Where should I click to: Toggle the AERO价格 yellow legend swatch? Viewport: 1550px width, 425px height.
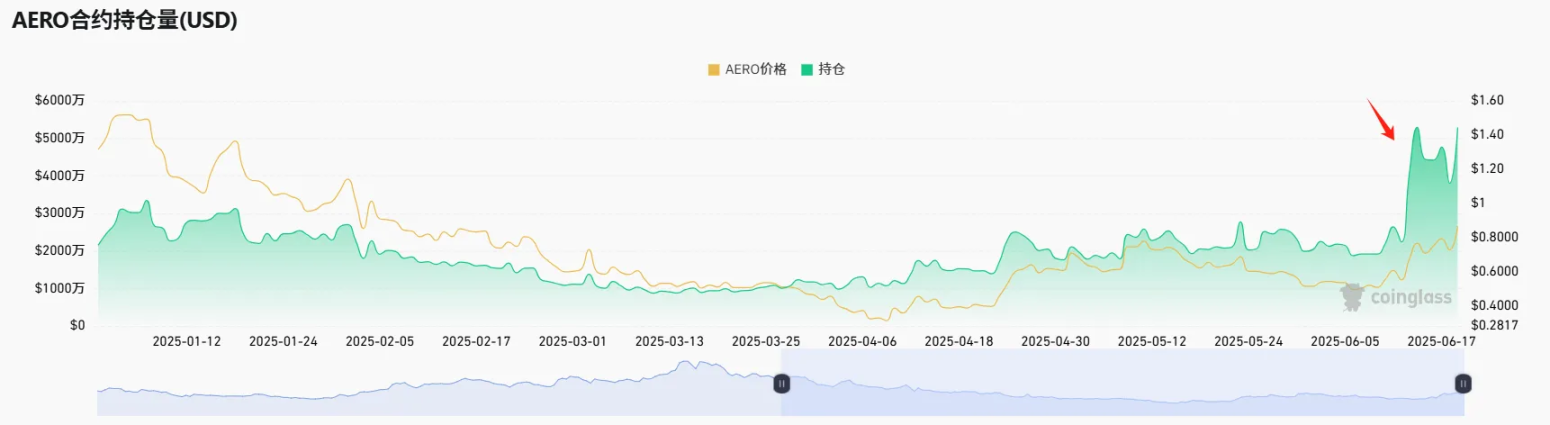713,70
